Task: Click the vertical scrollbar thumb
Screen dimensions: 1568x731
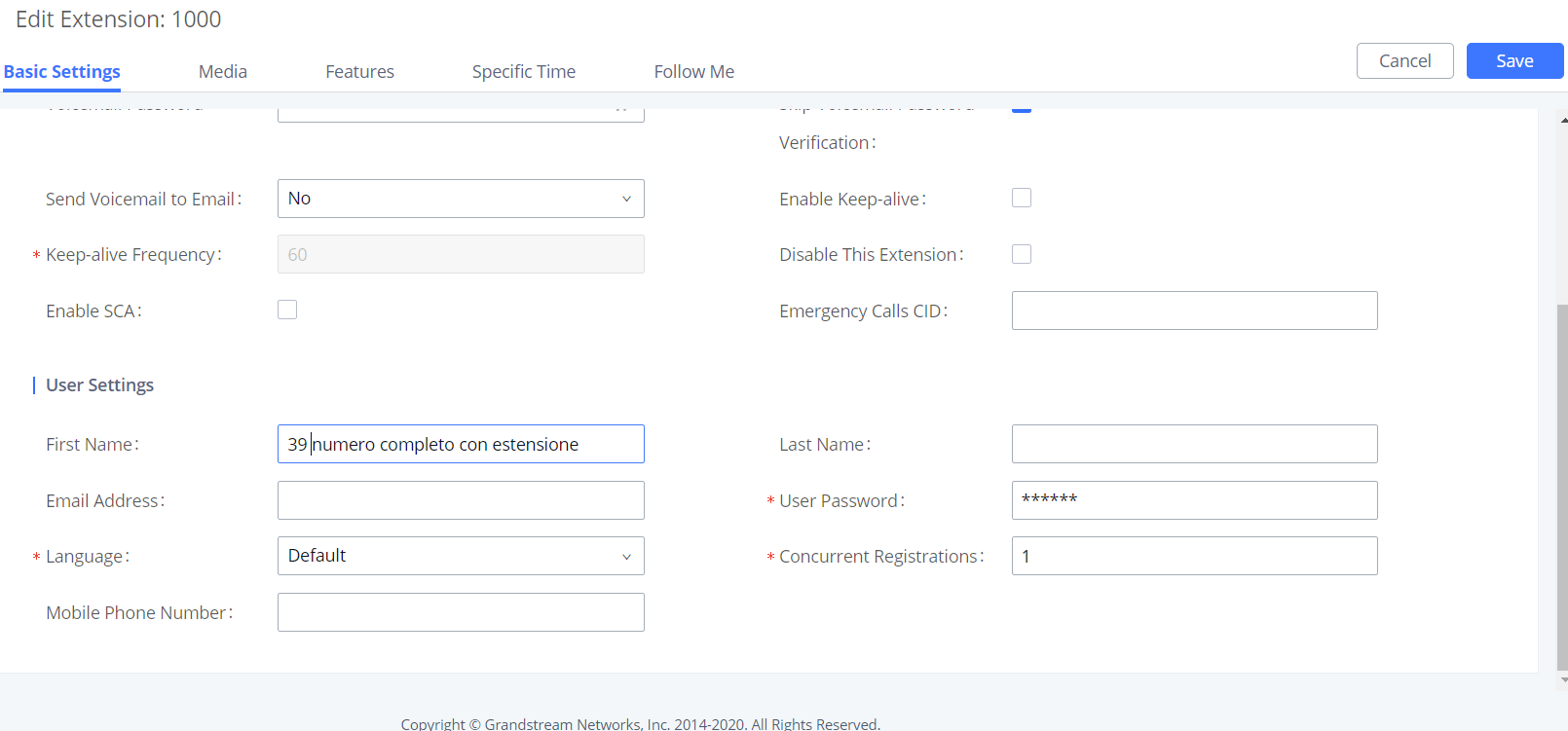Action: (1562, 487)
